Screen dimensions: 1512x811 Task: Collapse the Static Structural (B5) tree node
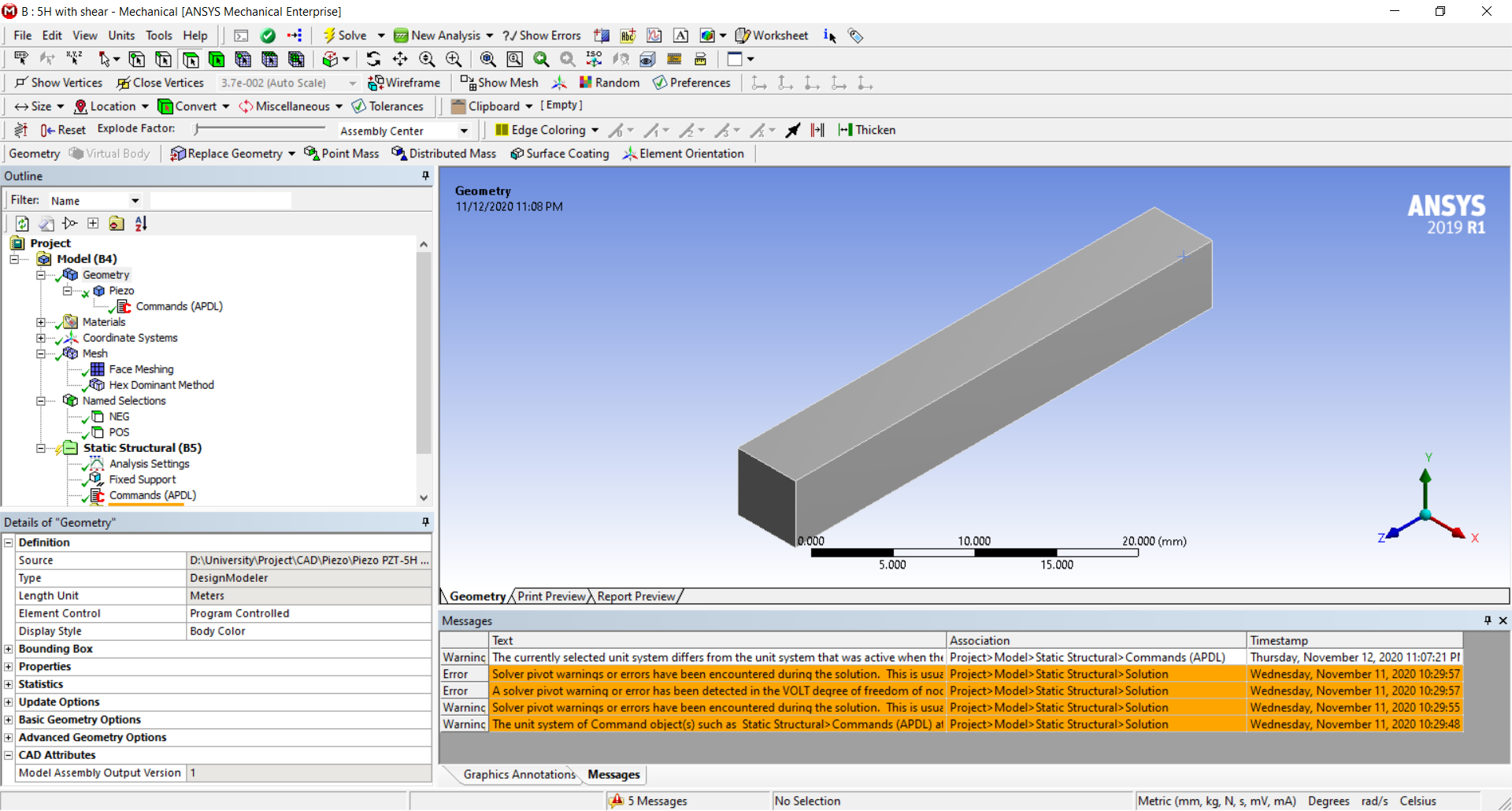coord(40,448)
